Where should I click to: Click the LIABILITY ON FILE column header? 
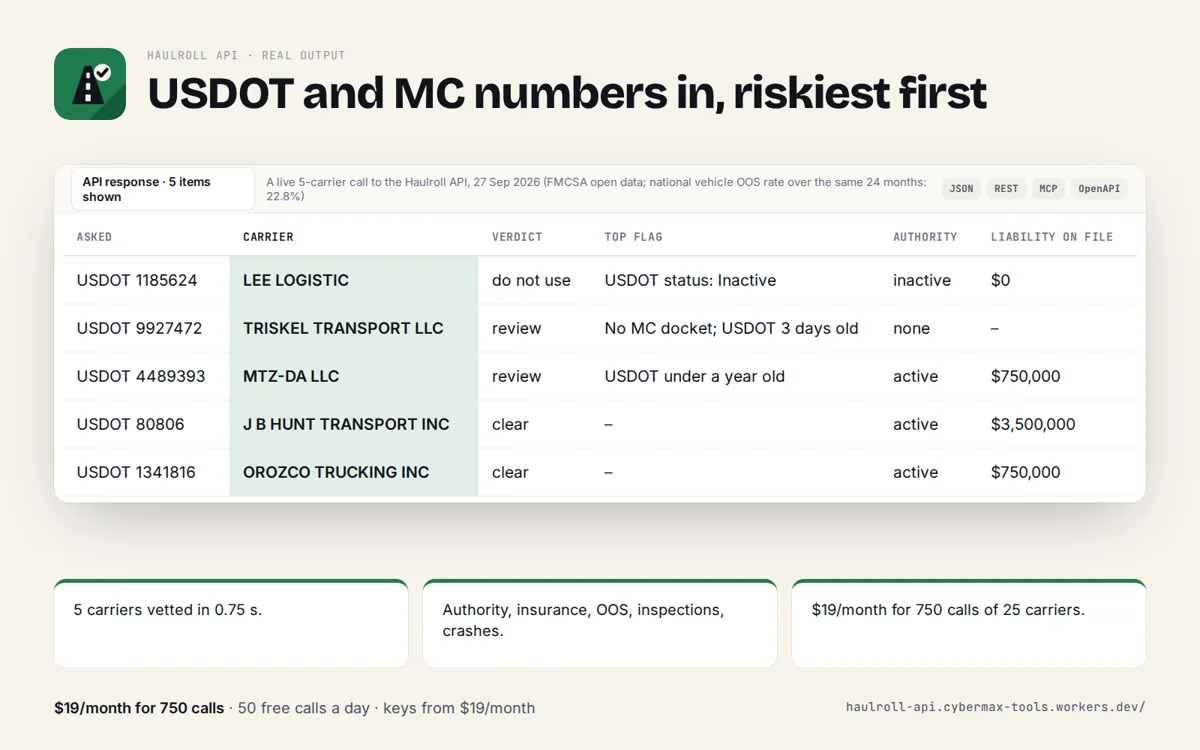(x=1052, y=237)
